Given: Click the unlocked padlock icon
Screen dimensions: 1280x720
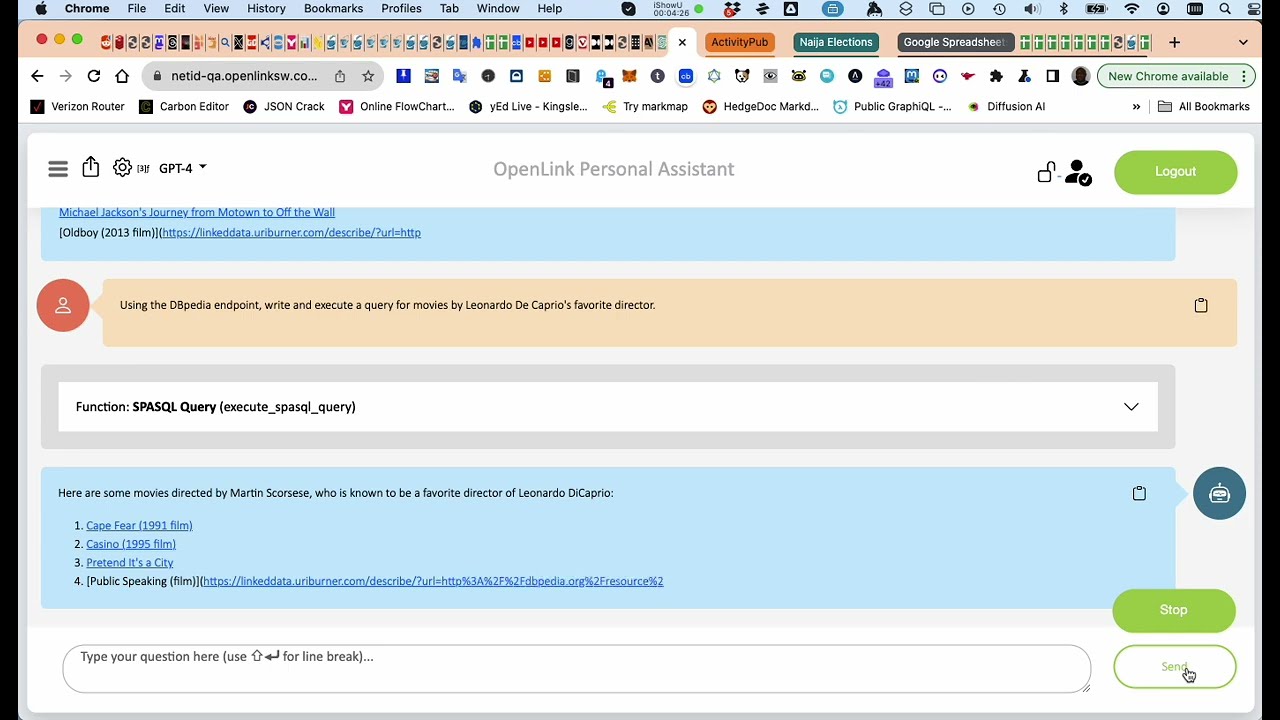Looking at the screenshot, I should [1046, 172].
